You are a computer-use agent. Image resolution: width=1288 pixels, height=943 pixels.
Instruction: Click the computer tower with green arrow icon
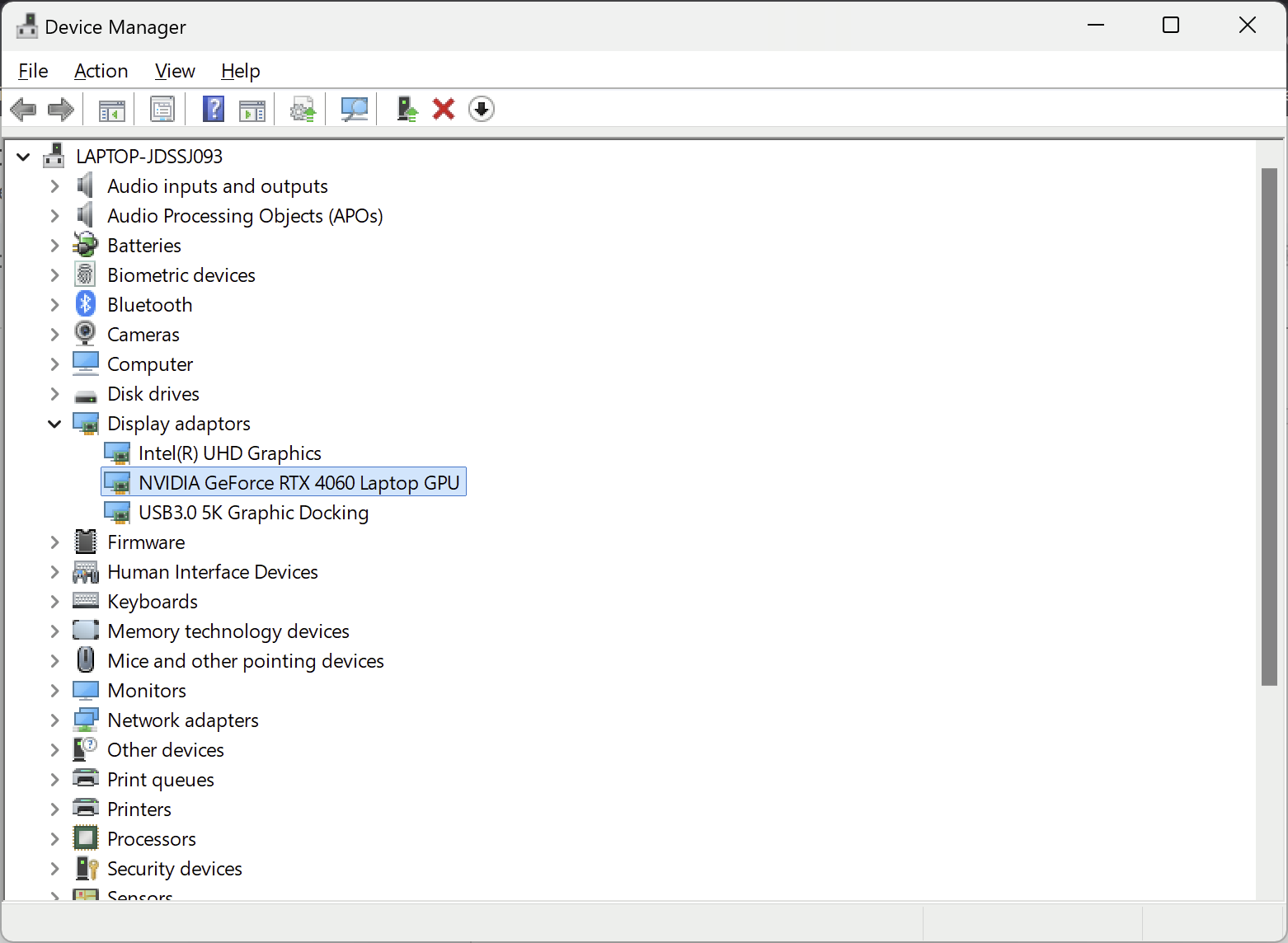point(407,109)
